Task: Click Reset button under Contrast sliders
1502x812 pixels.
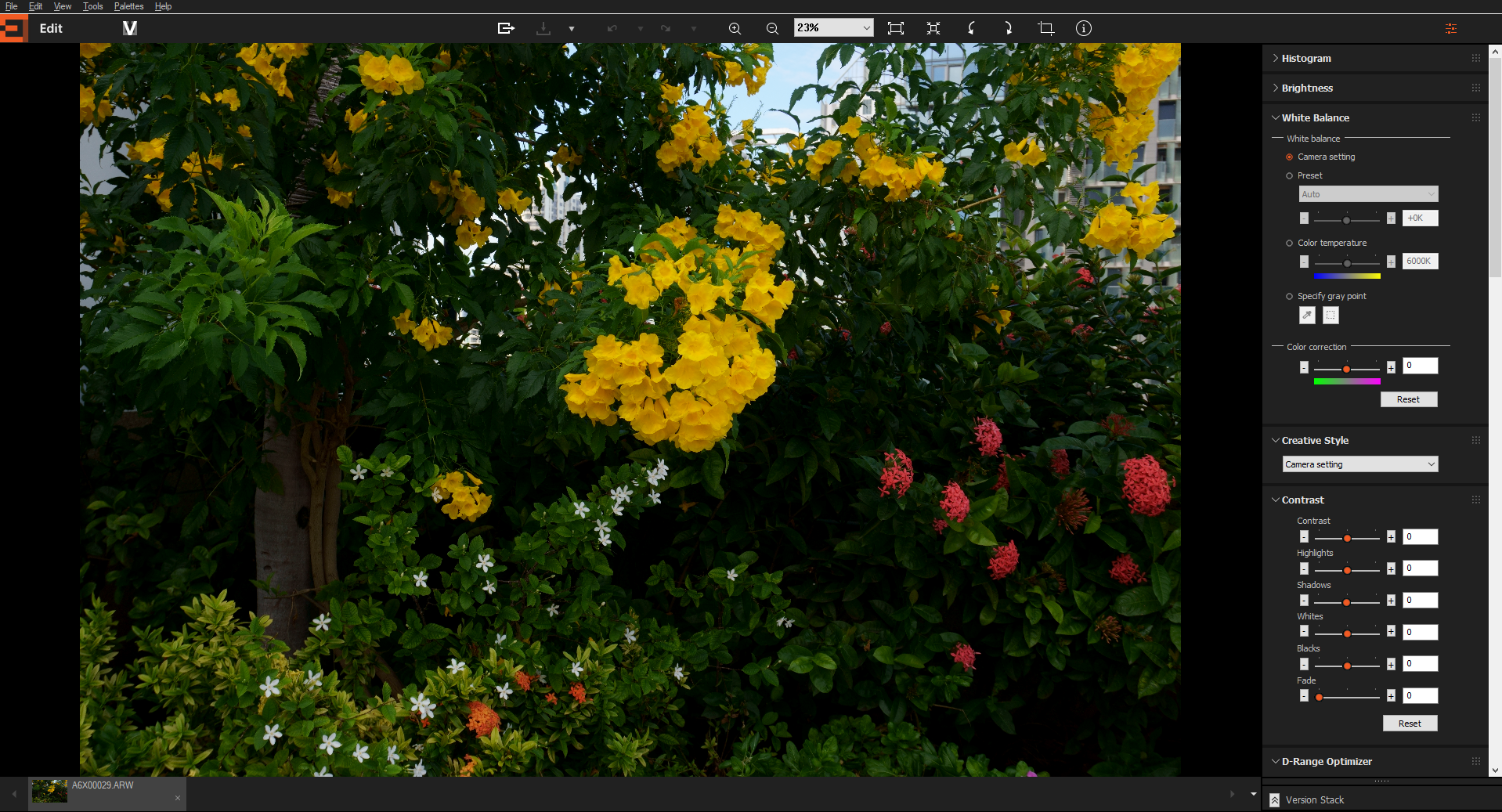Action: pos(1410,724)
